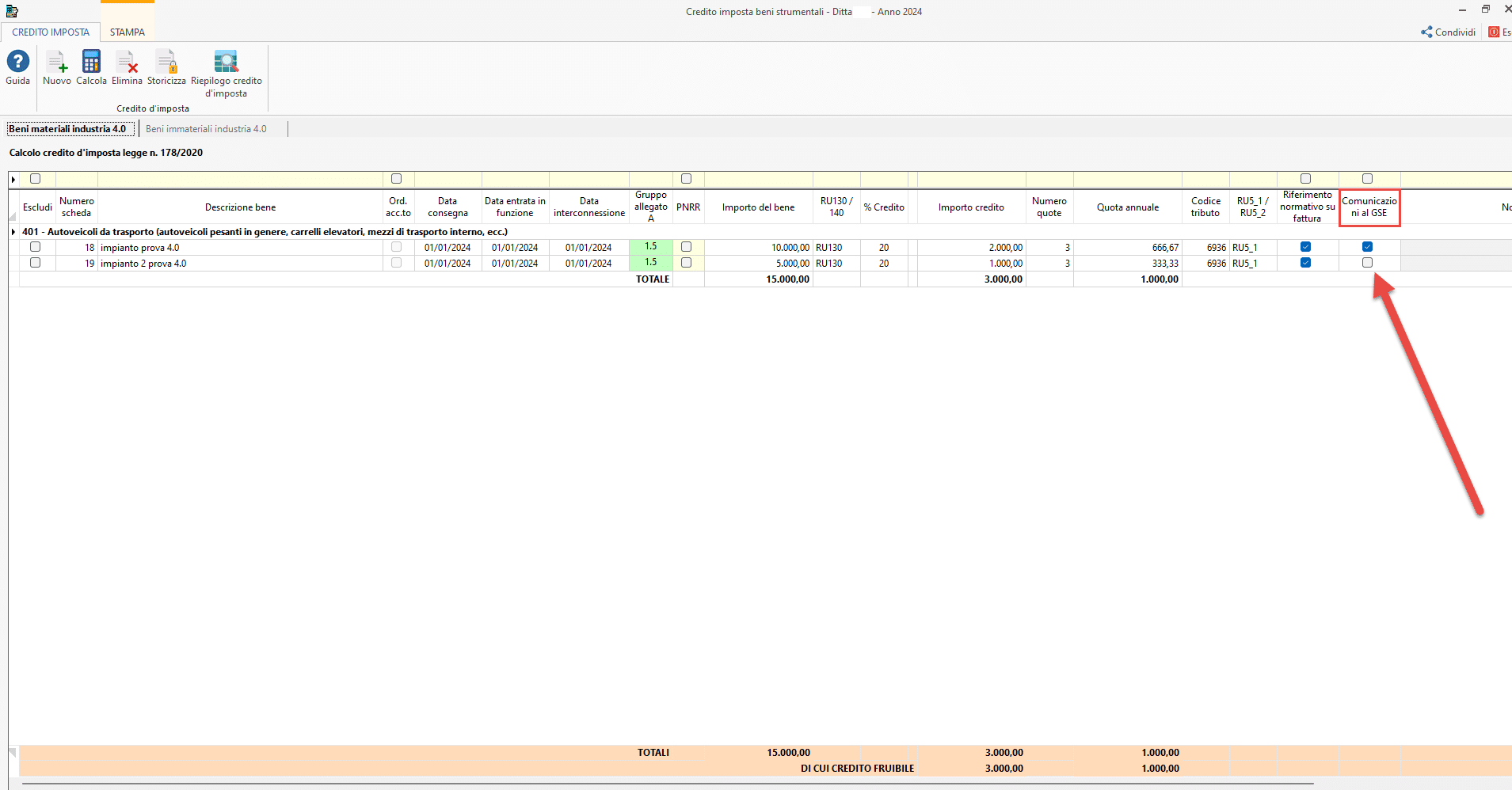Open the Guida help icon

[17, 62]
